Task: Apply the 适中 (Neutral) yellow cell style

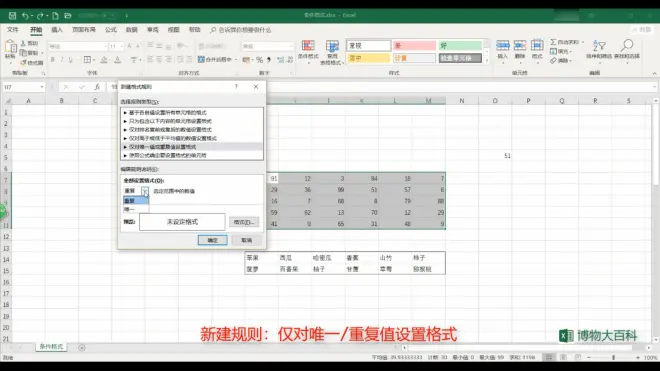Action: (x=368, y=58)
